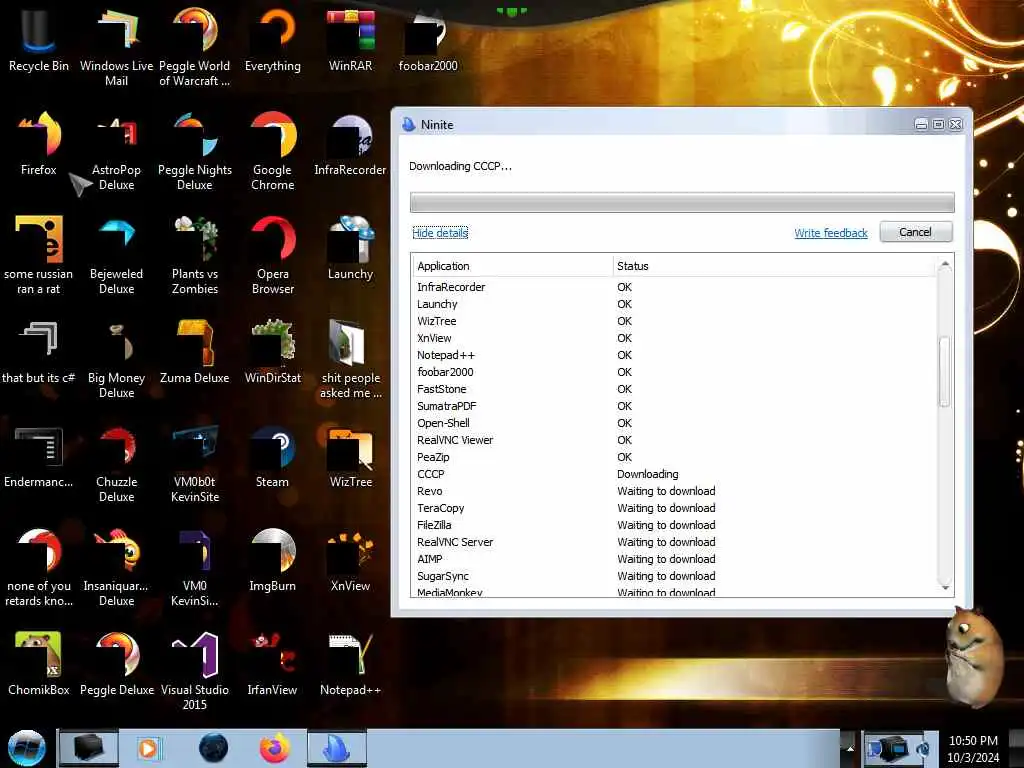Select the VM0b0t KevinSite desktop icon
1024x768 pixels.
click(195, 464)
